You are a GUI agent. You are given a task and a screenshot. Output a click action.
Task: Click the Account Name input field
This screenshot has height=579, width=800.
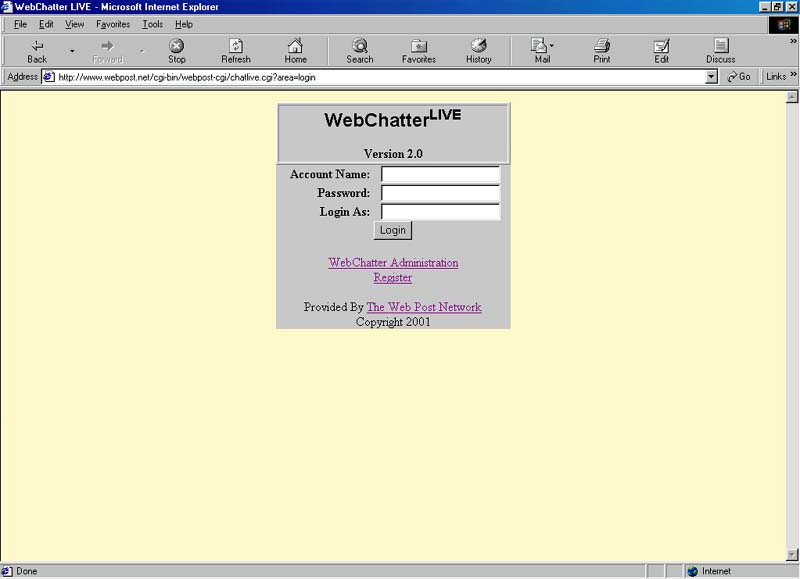(x=440, y=174)
